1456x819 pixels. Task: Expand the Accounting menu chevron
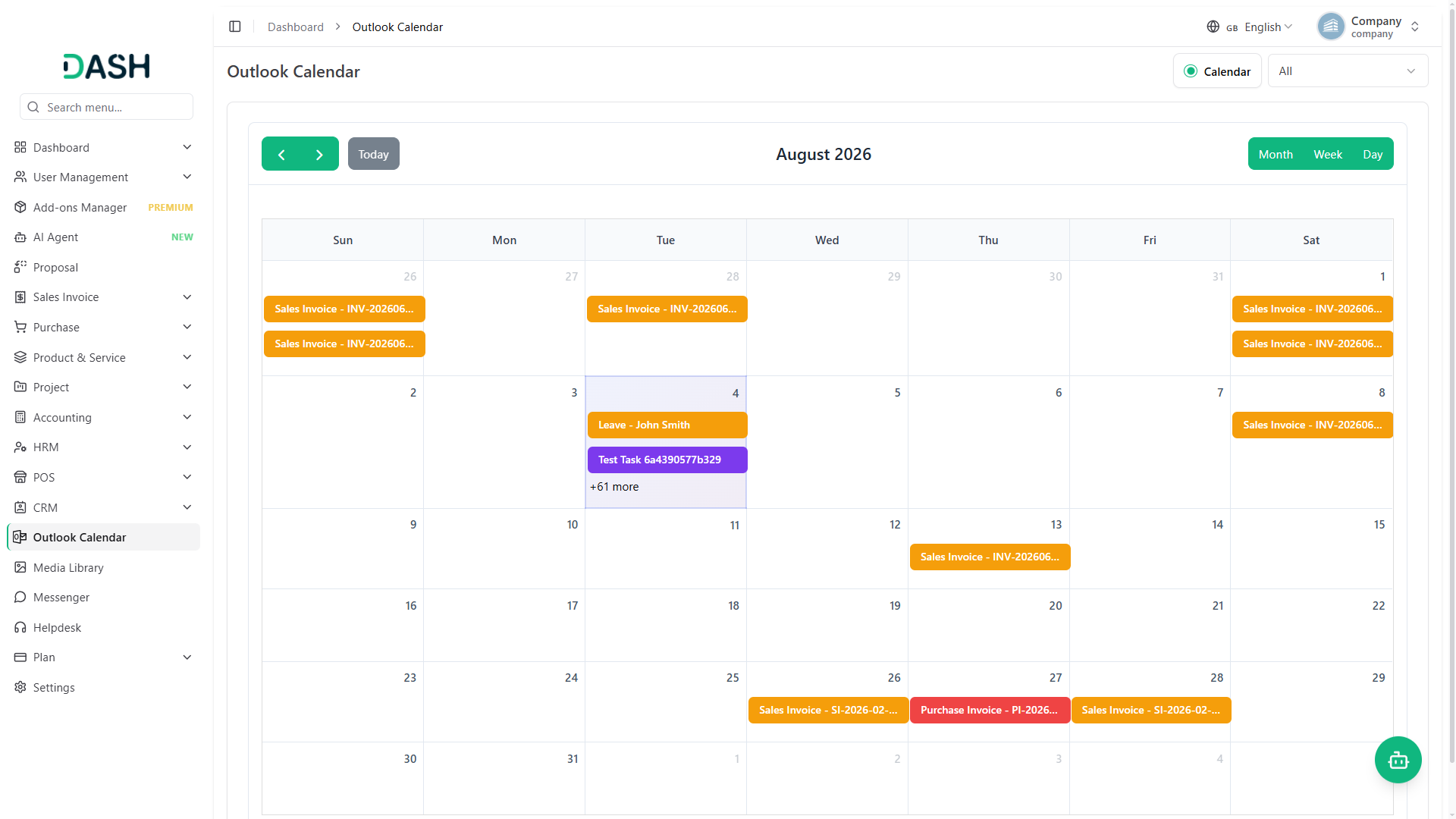click(187, 417)
